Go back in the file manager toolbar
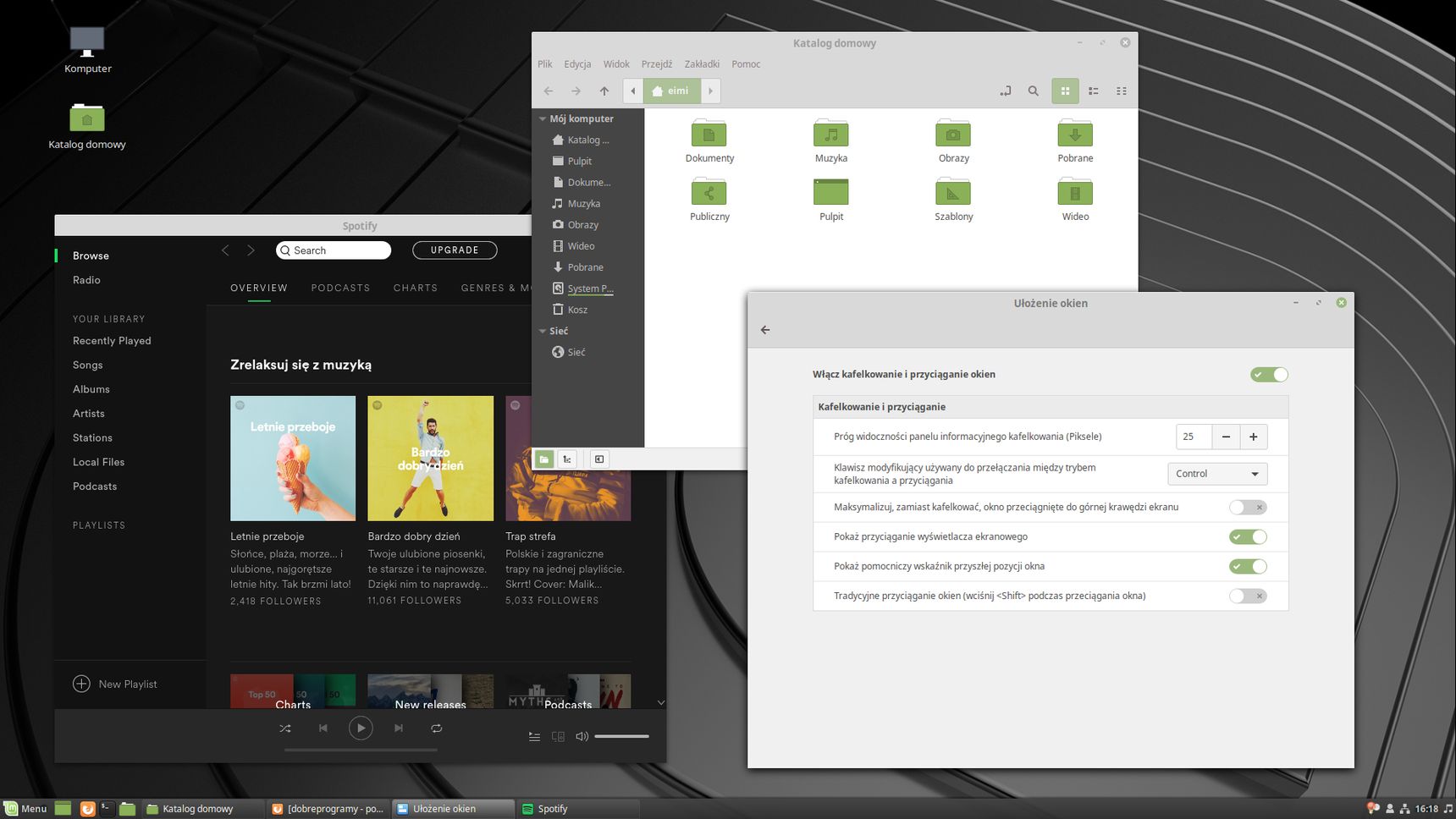Image resolution: width=1456 pixels, height=819 pixels. 549,91
